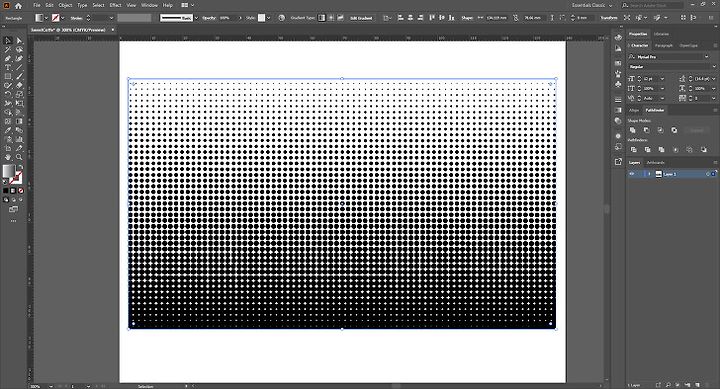The height and width of the screenshot is (389, 720).
Task: Open fill swatch dropdown in control bar
Action: (47, 18)
